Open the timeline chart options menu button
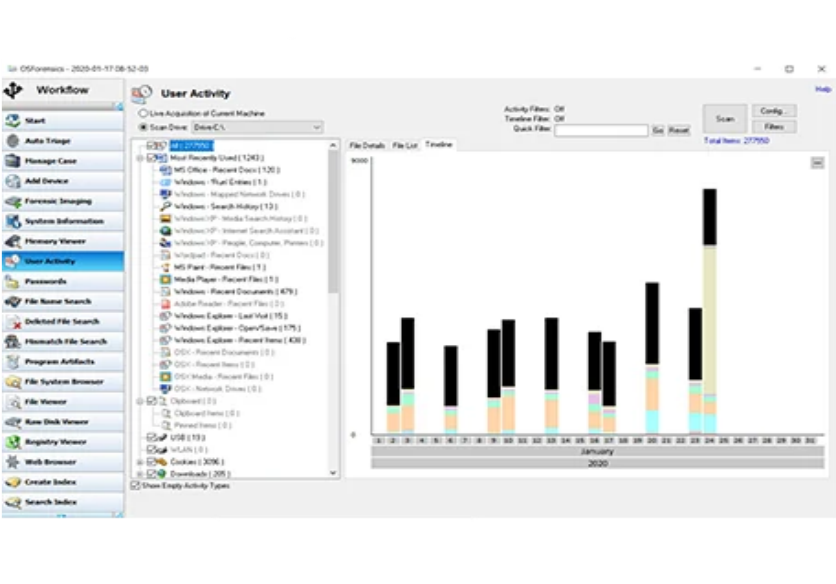Screen dimensions: 836x584 817,163
